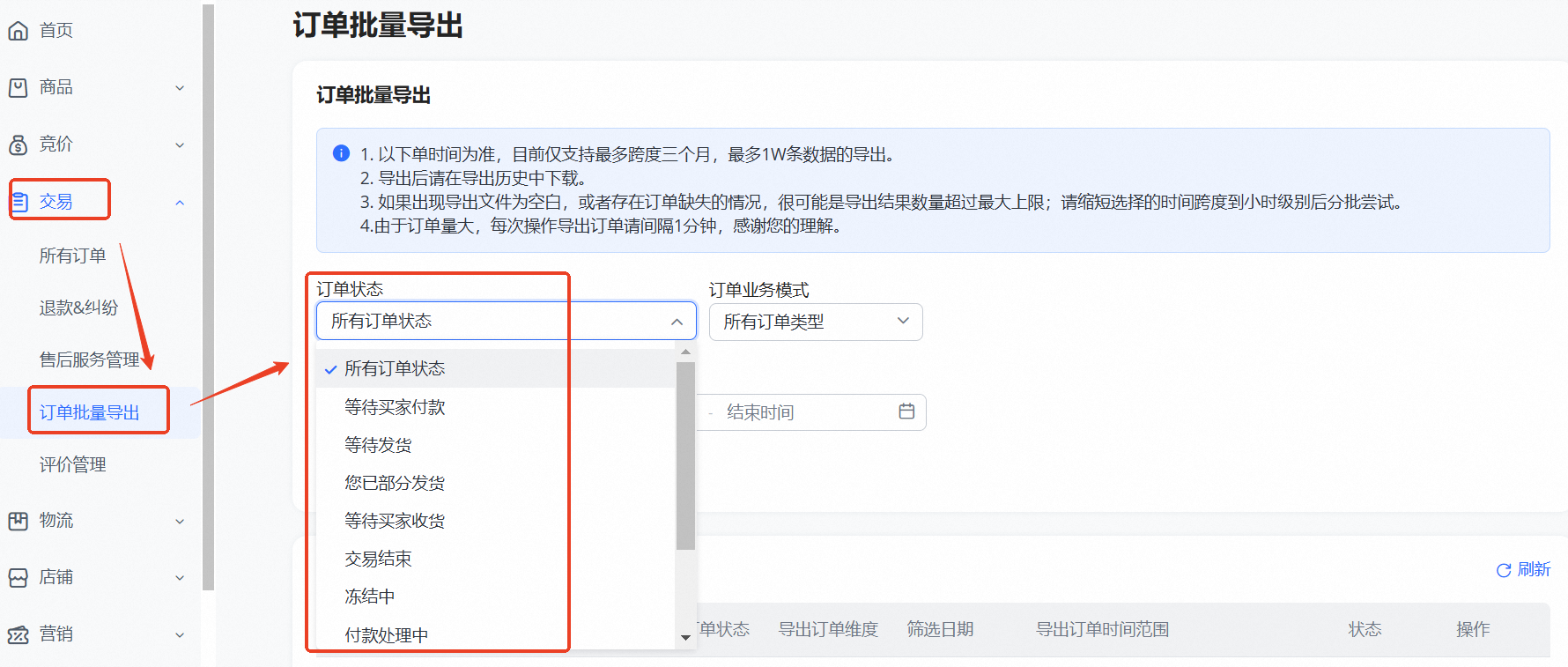Screen dimensions: 1568x667
Task: Close the 所有订单状态 dropdown box
Action: click(x=507, y=321)
